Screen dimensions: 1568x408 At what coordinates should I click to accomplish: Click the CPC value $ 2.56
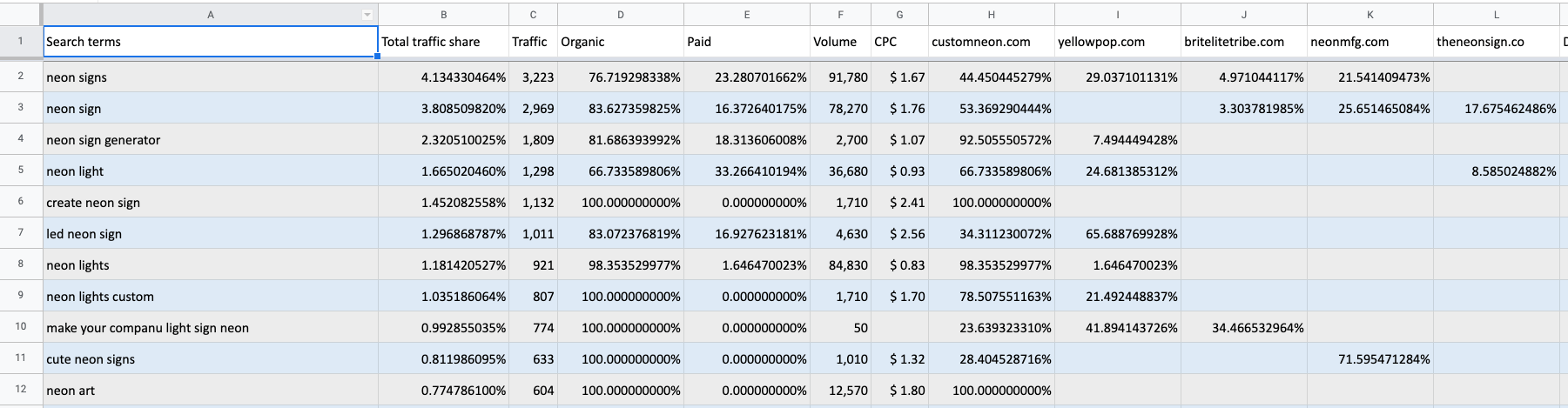coord(899,233)
